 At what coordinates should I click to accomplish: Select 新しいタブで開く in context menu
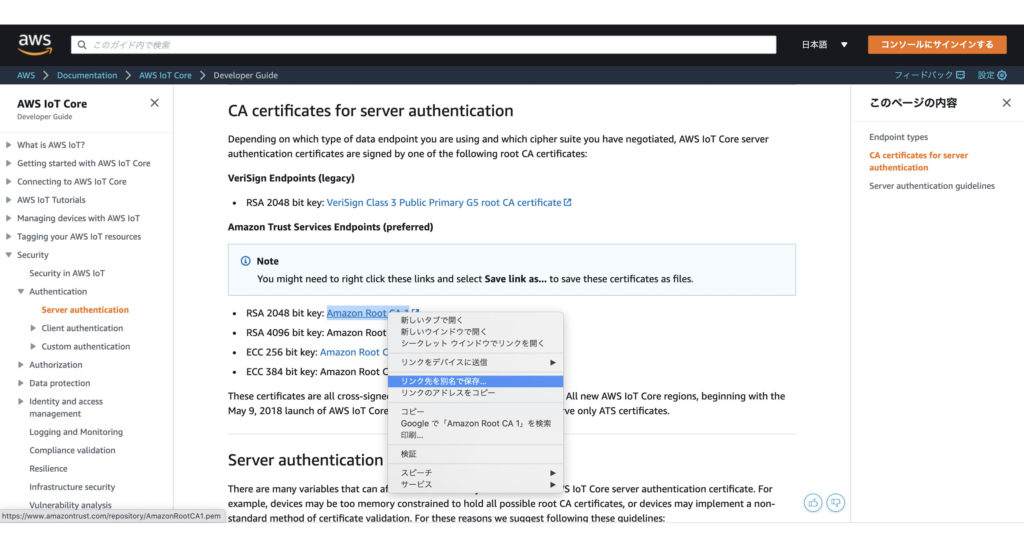[x=432, y=320]
